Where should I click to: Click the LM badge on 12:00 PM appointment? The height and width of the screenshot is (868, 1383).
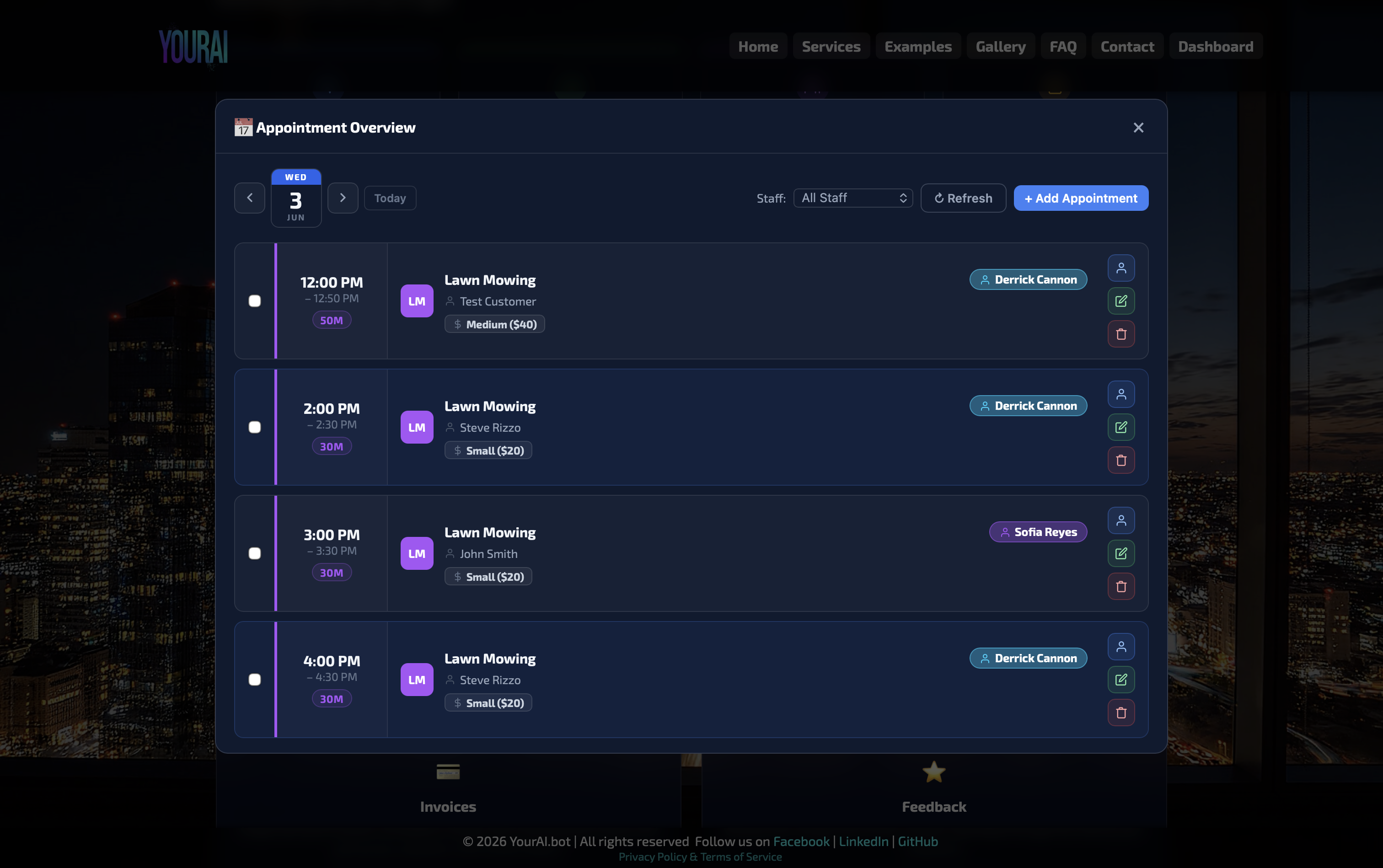click(417, 301)
